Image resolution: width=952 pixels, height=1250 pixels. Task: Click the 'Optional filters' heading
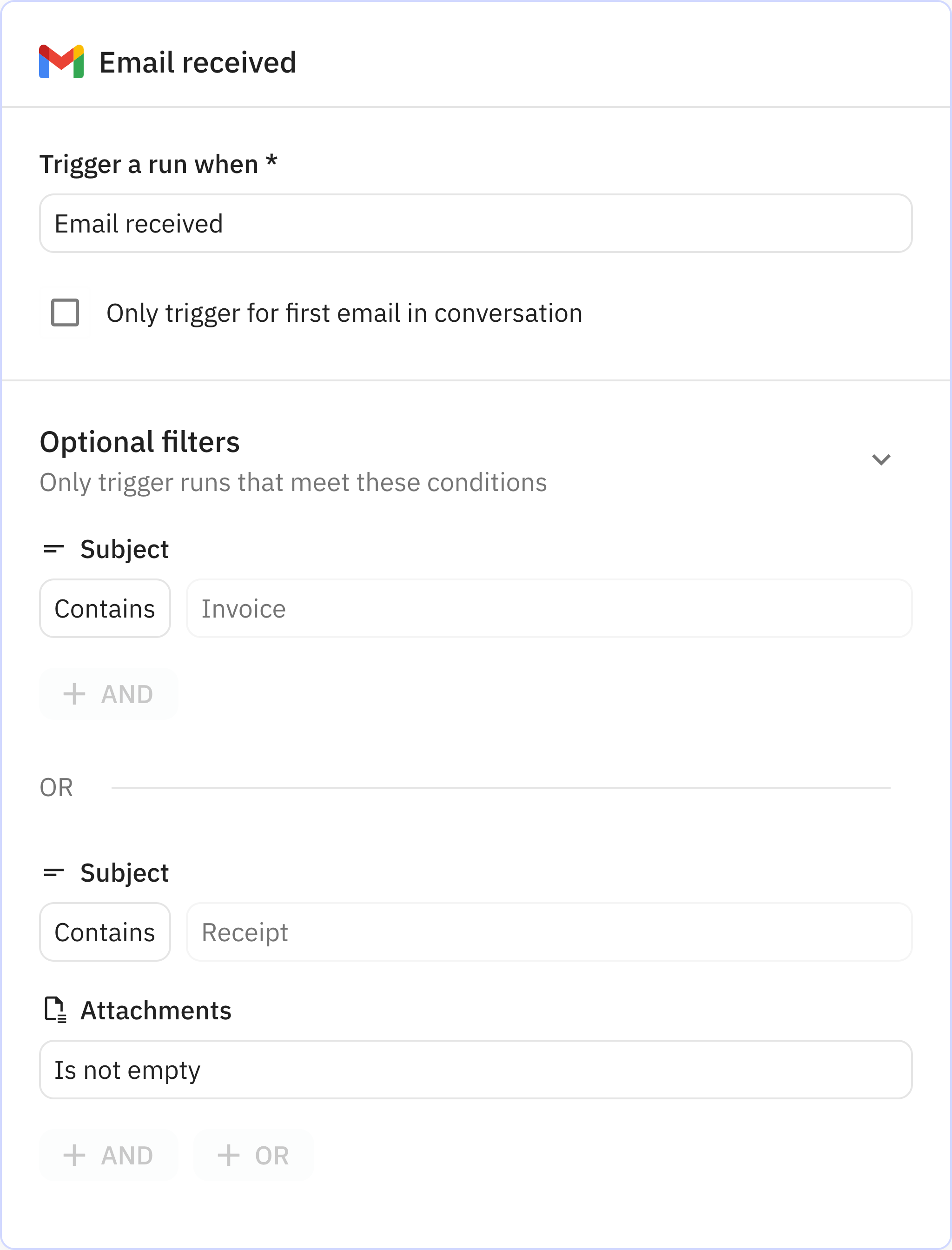point(139,442)
